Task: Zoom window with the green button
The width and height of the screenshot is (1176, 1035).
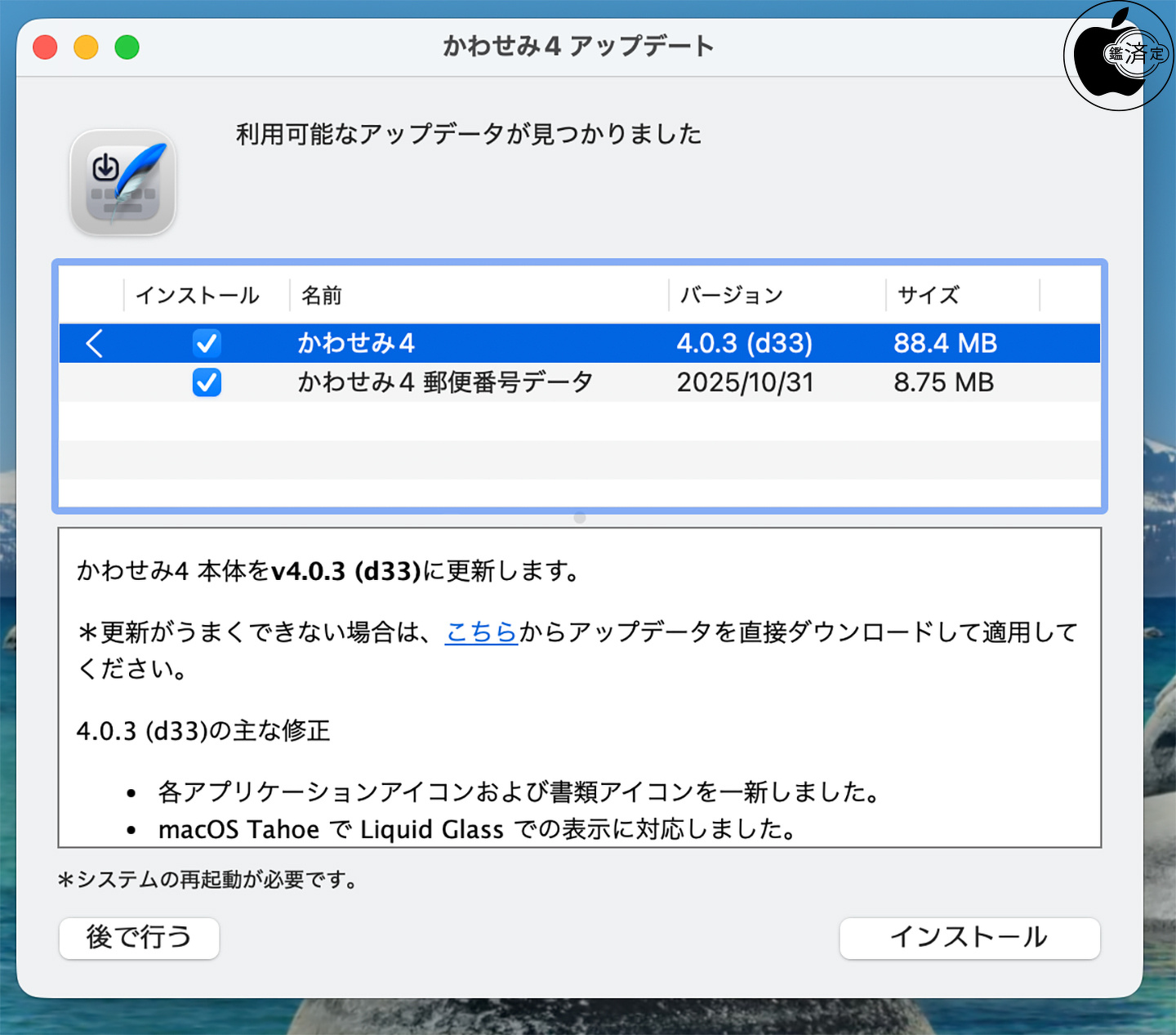Action: tap(127, 47)
